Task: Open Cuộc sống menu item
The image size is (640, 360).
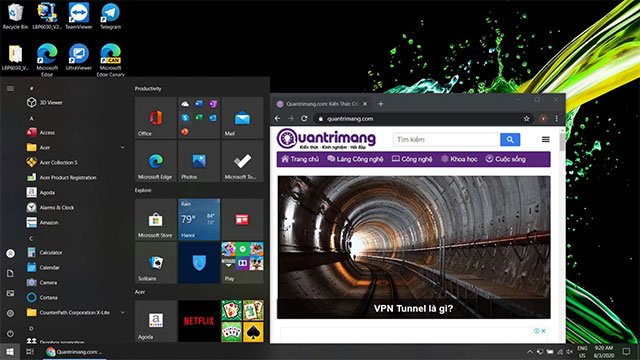Action: [x=505, y=159]
